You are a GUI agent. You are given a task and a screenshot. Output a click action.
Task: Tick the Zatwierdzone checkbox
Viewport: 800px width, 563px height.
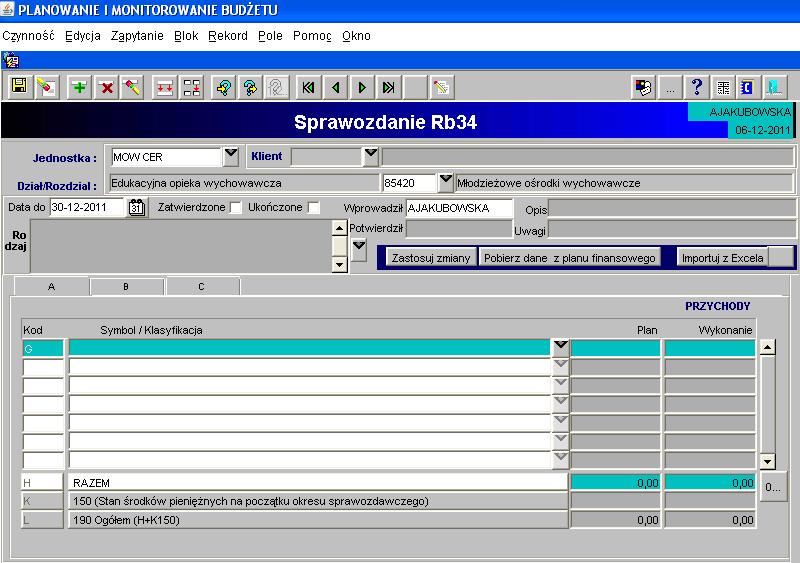click(236, 208)
